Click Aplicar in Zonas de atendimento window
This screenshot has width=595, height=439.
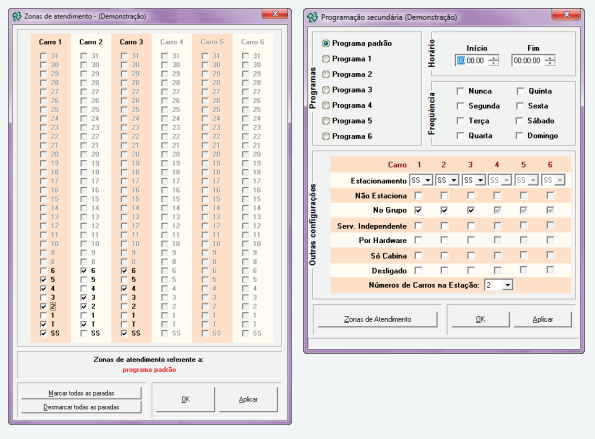coord(248,399)
